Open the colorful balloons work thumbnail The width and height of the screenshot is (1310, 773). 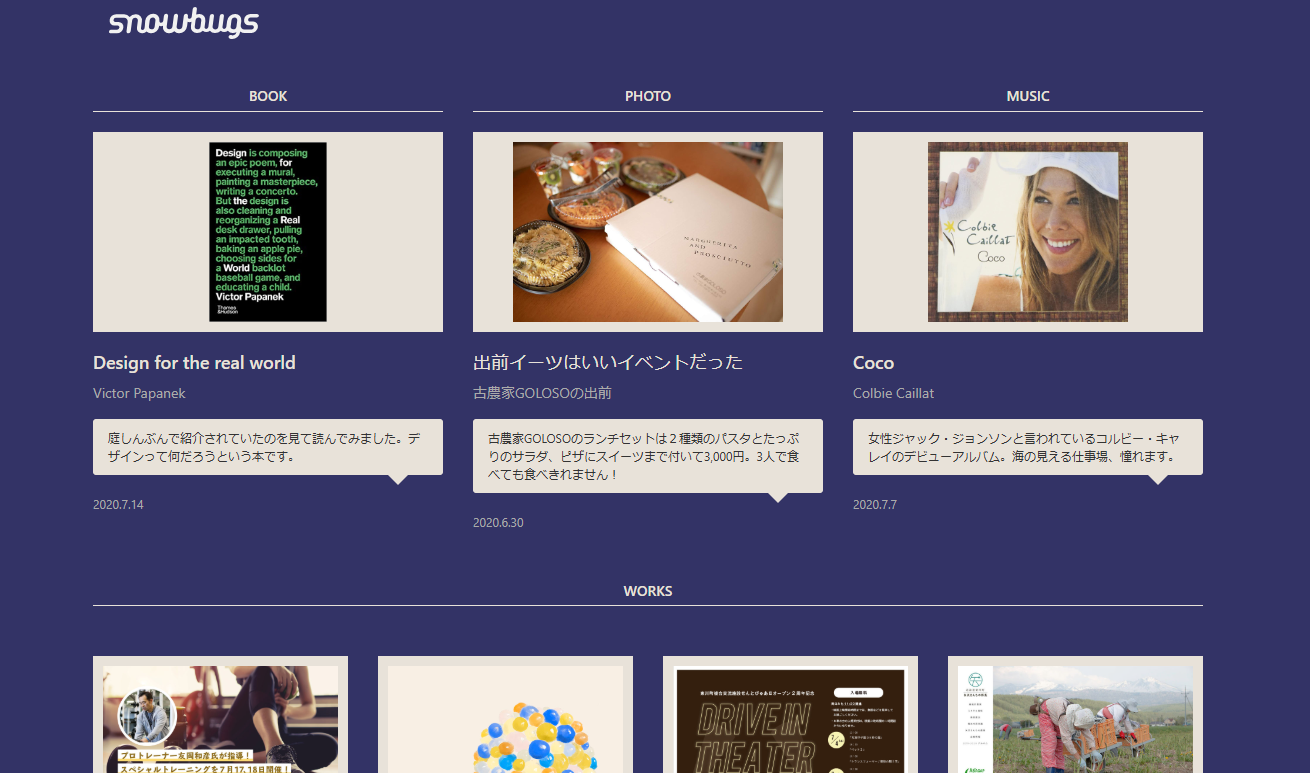point(505,715)
